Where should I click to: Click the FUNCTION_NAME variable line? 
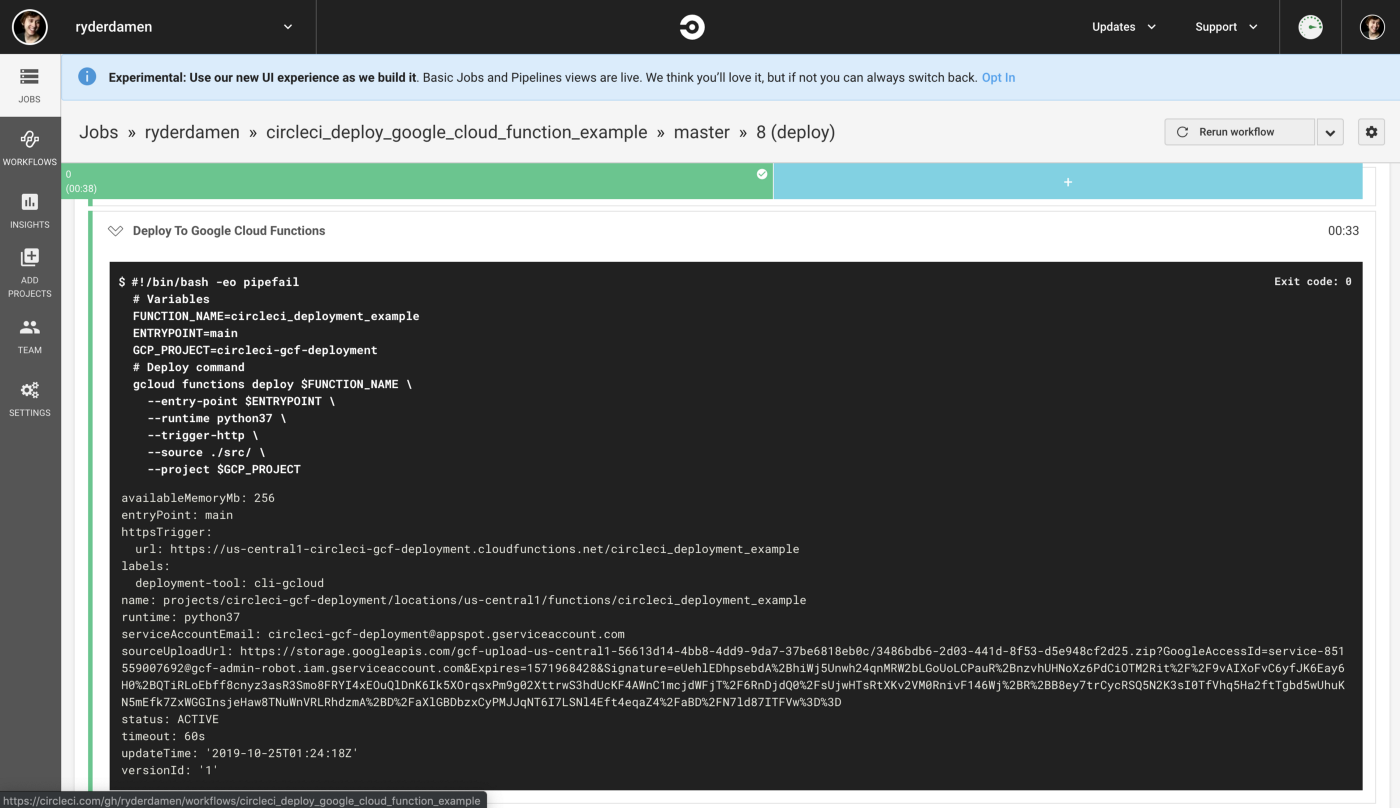click(x=276, y=316)
